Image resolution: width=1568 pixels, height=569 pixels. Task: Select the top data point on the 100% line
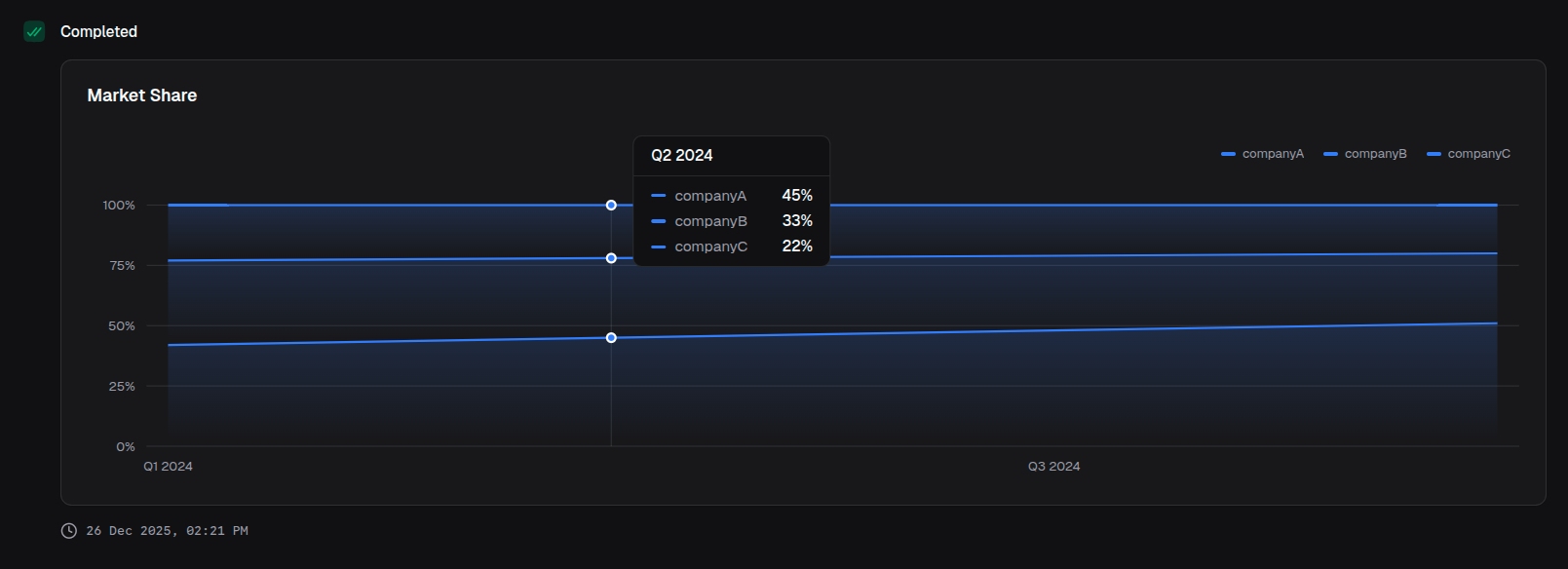[x=611, y=206]
